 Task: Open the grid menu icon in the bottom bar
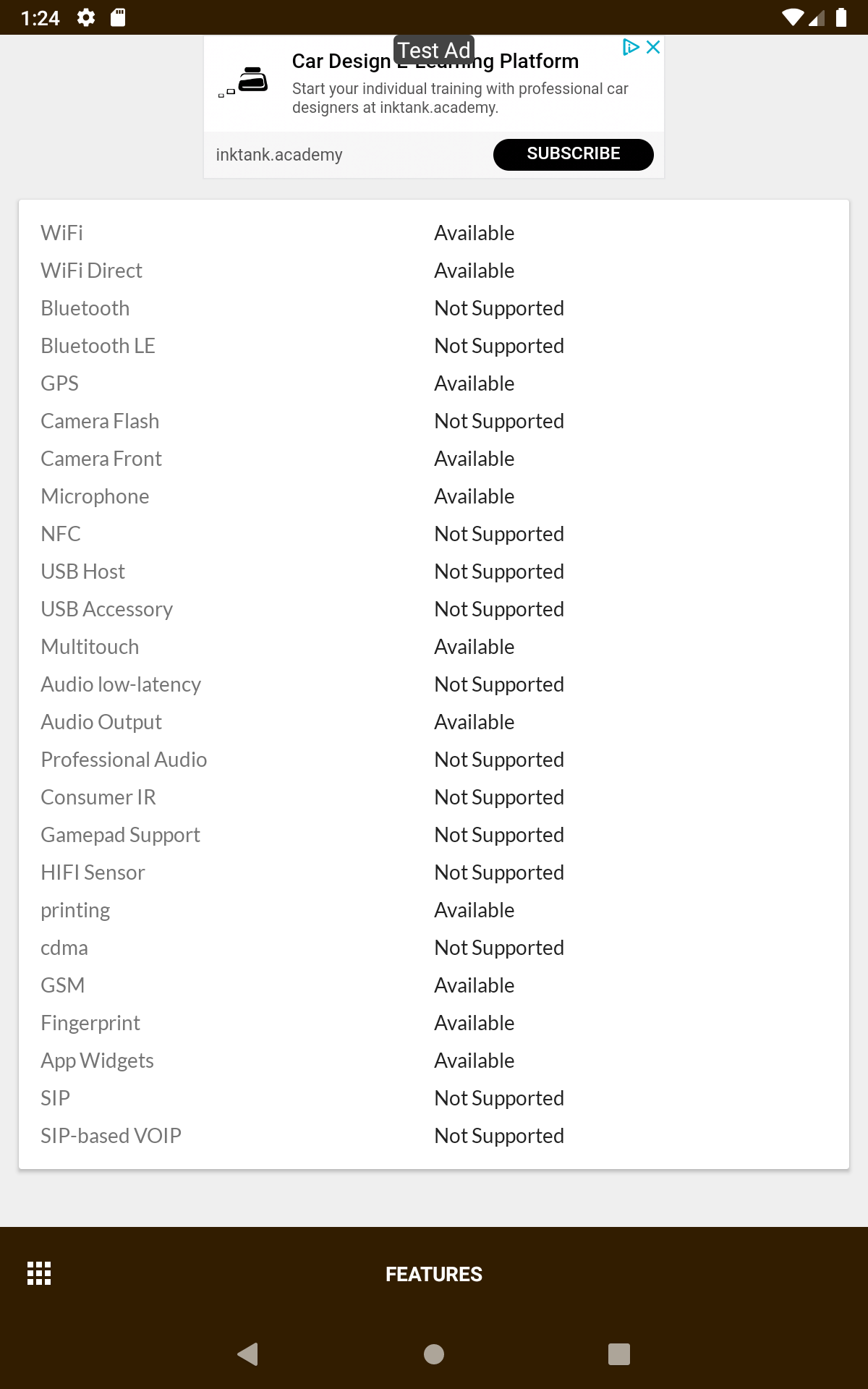(x=39, y=1273)
